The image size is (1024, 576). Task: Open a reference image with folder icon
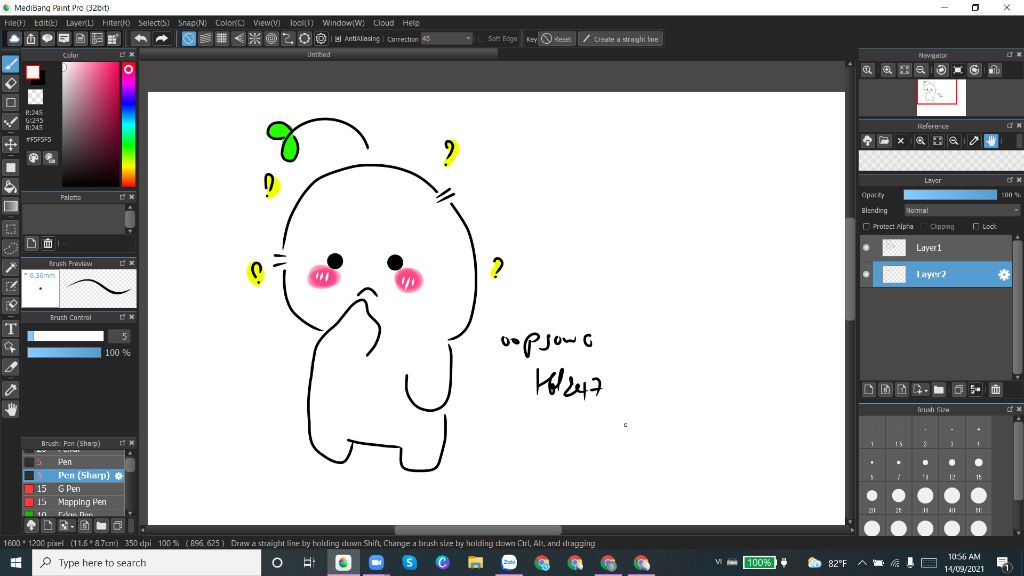[884, 140]
